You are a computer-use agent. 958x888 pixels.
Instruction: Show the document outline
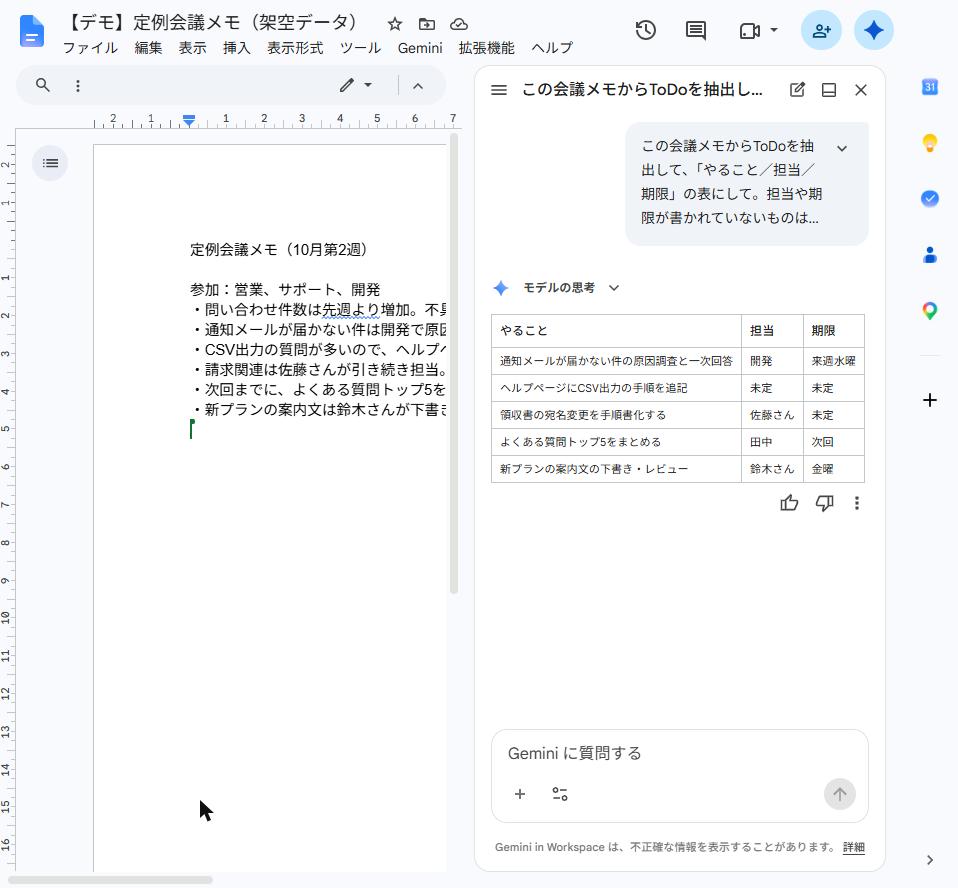point(50,163)
